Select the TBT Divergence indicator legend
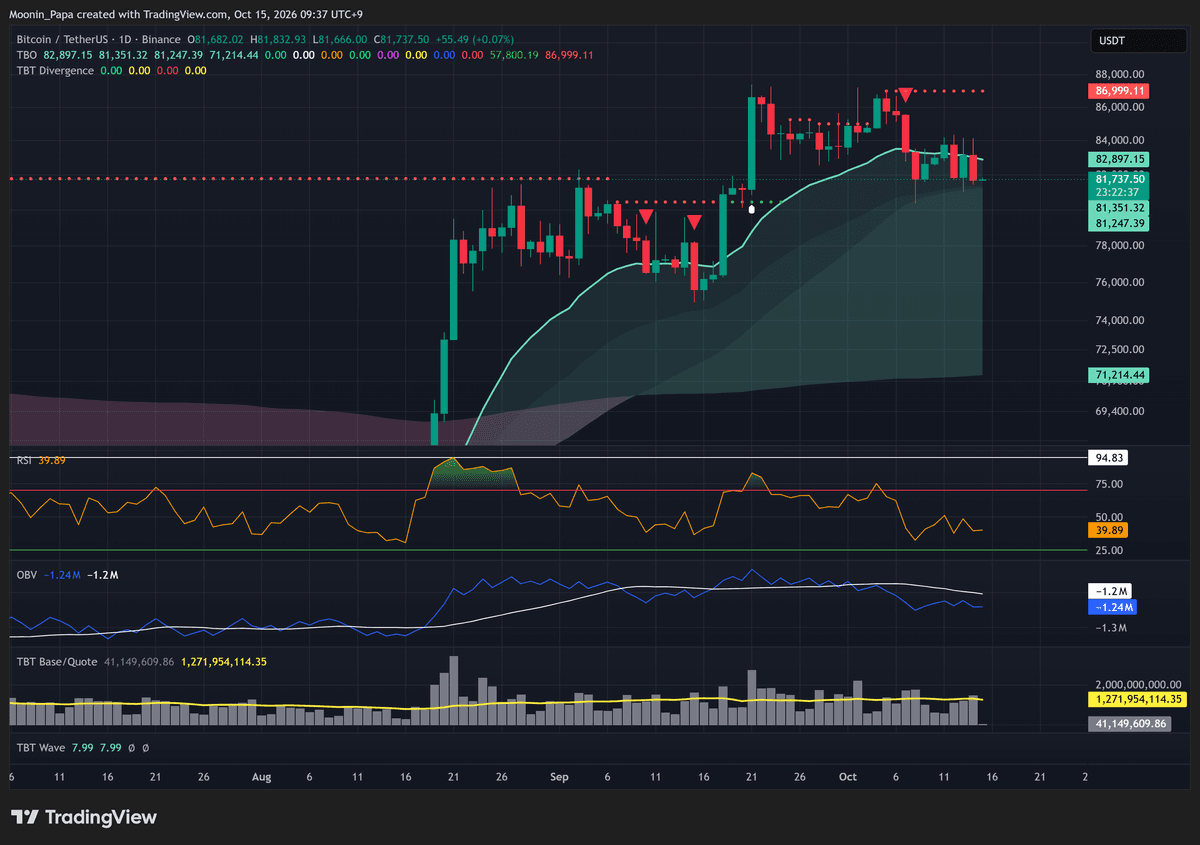The image size is (1200, 845). (55, 71)
